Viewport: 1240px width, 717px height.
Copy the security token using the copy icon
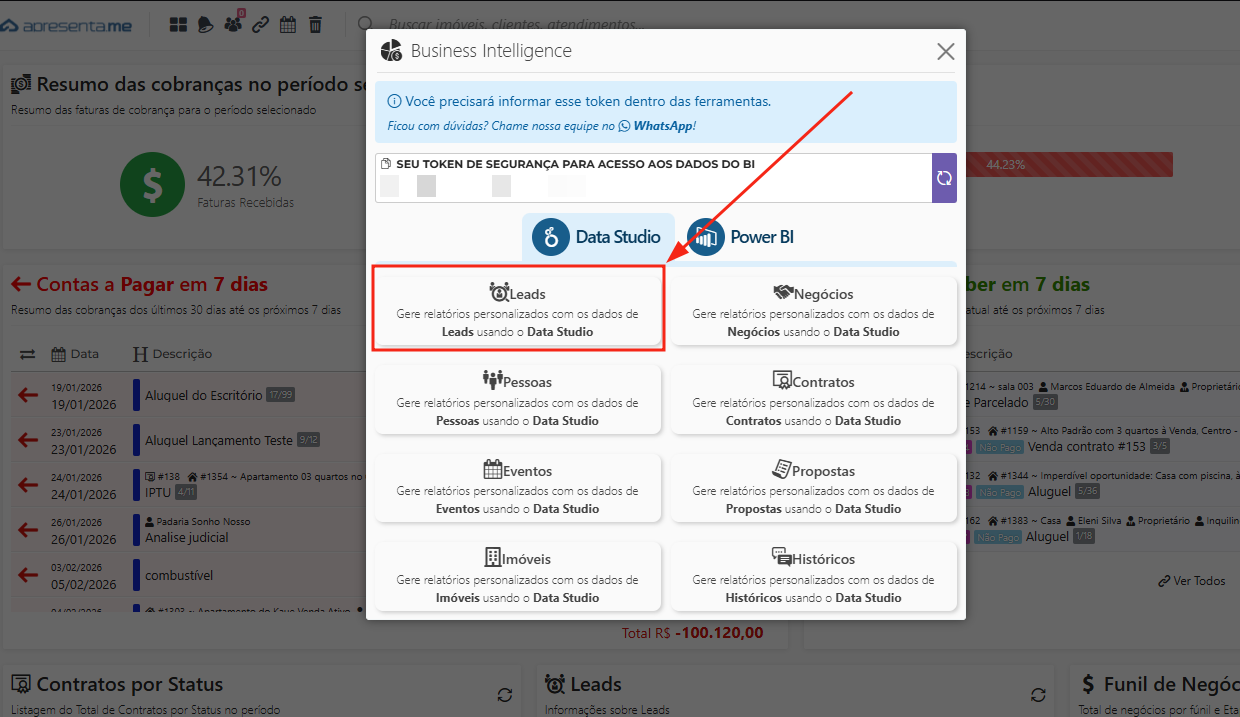pos(385,163)
